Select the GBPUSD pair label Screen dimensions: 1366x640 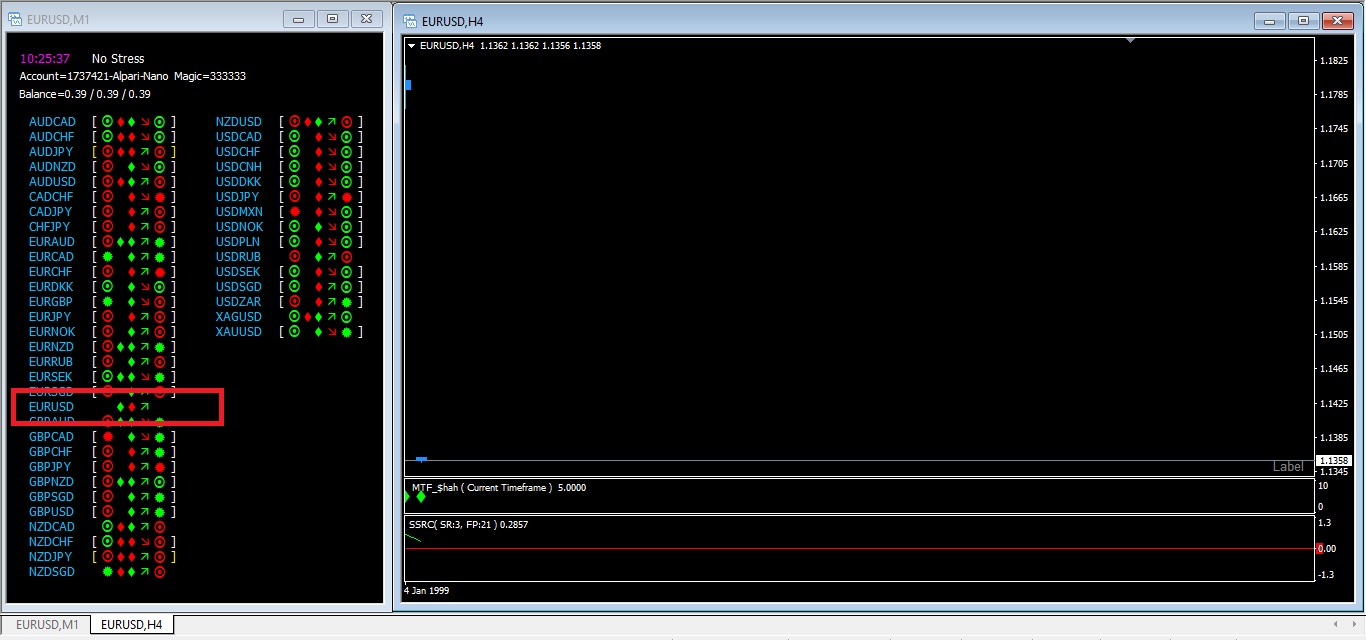[x=52, y=512]
